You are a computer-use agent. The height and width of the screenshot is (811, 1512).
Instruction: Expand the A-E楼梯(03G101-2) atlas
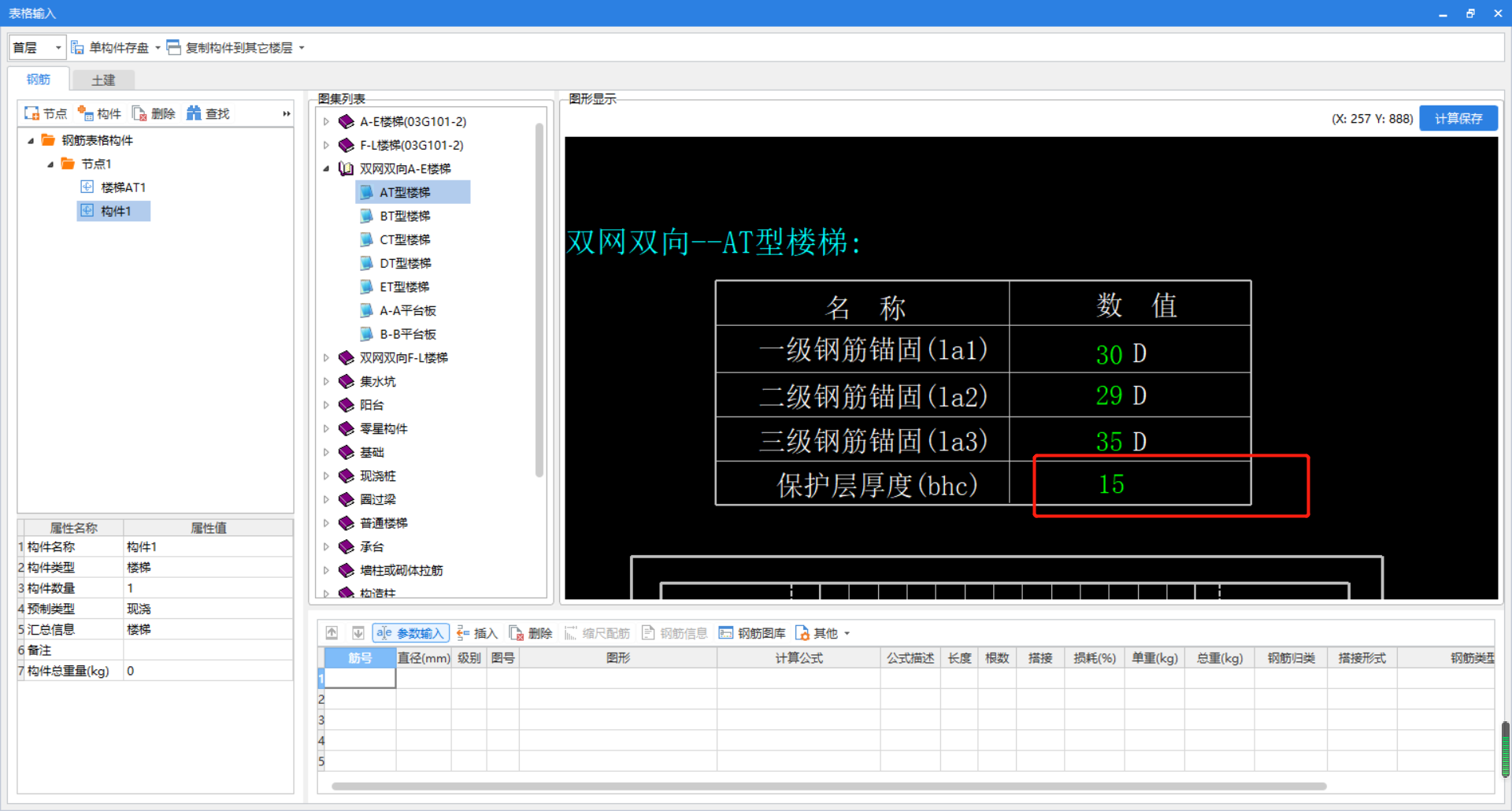click(x=326, y=121)
